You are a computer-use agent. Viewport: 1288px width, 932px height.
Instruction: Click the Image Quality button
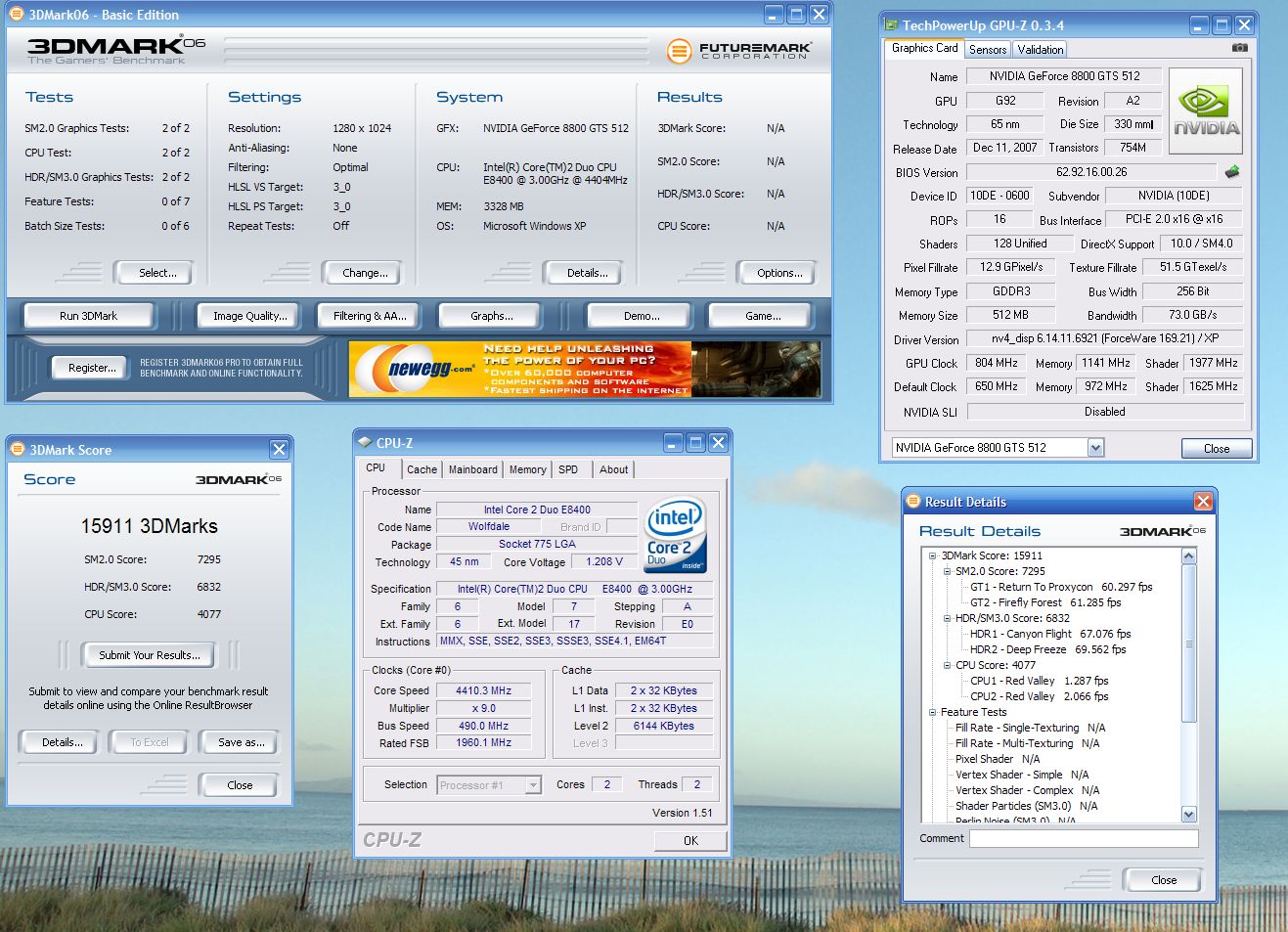point(250,316)
